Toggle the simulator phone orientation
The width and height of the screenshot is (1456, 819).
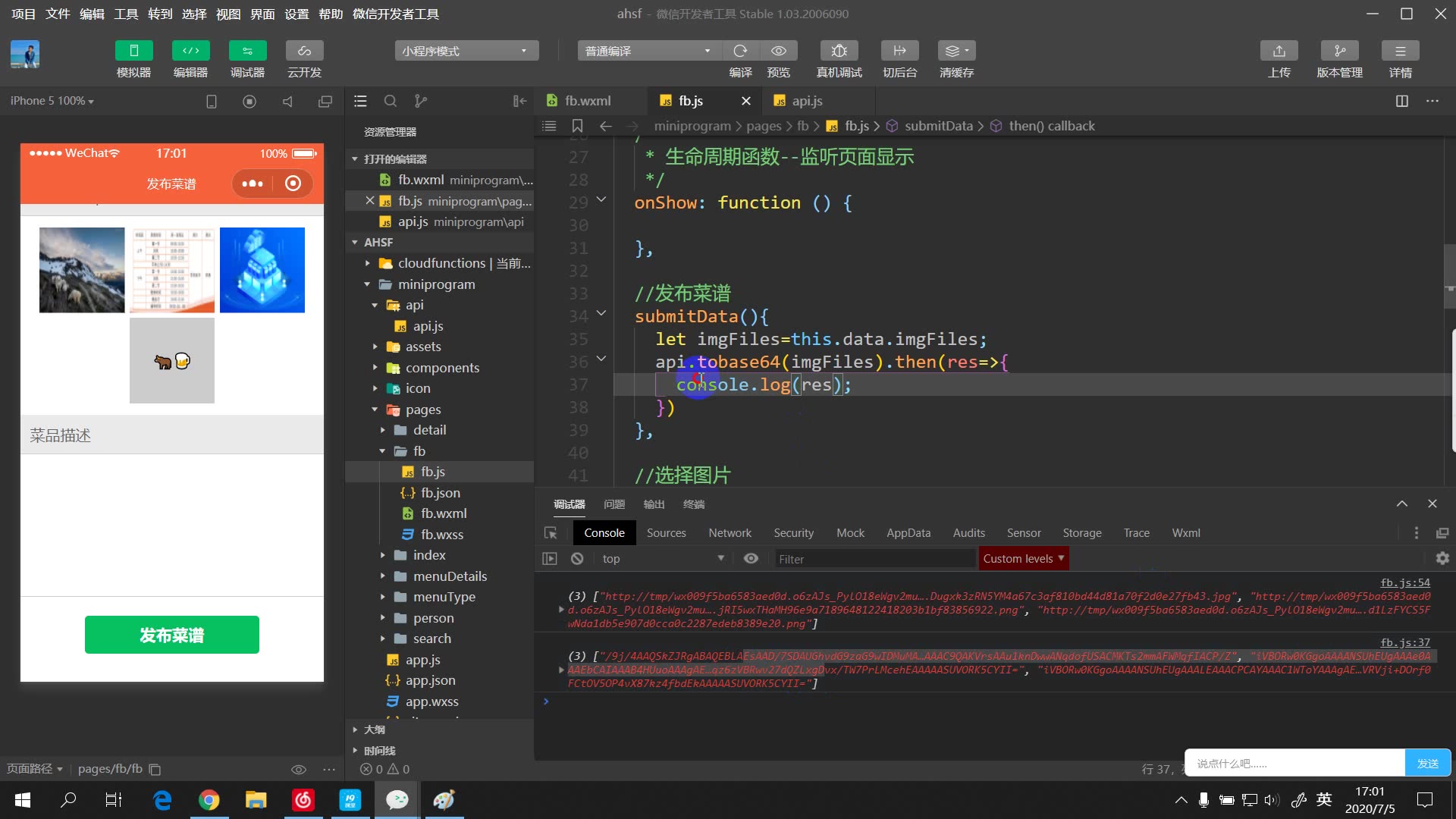click(211, 100)
